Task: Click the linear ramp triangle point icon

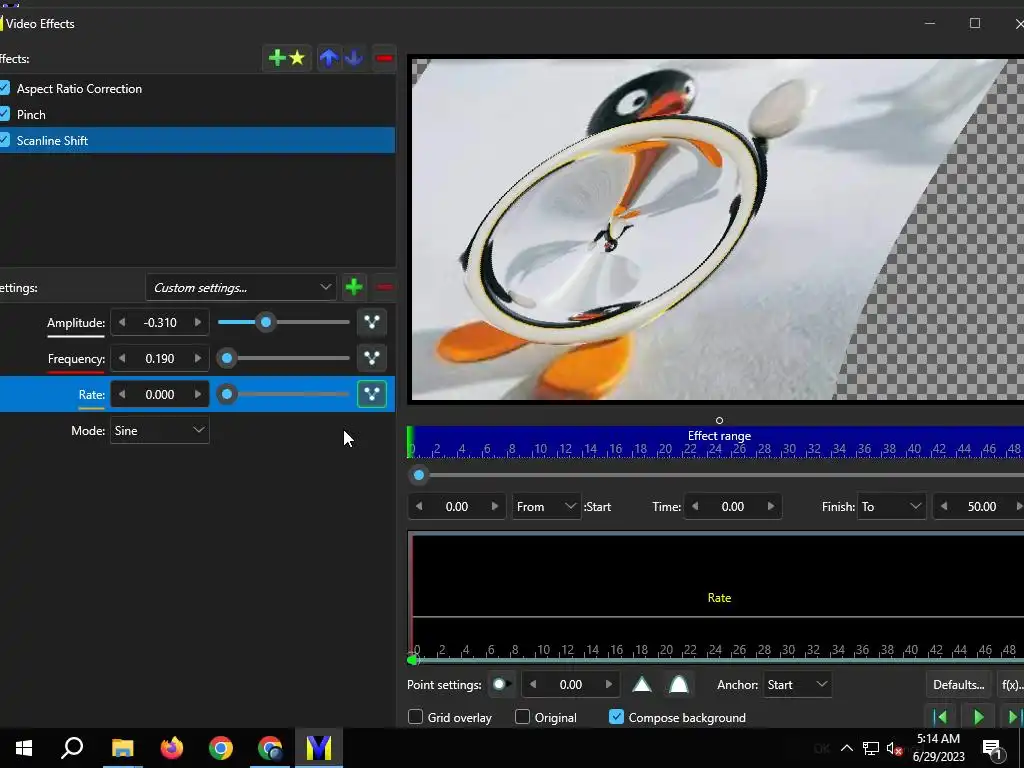Action: [642, 684]
